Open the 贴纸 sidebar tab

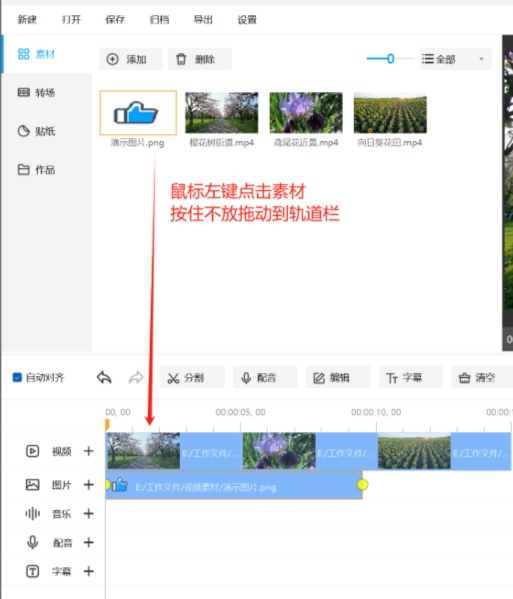coord(47,131)
